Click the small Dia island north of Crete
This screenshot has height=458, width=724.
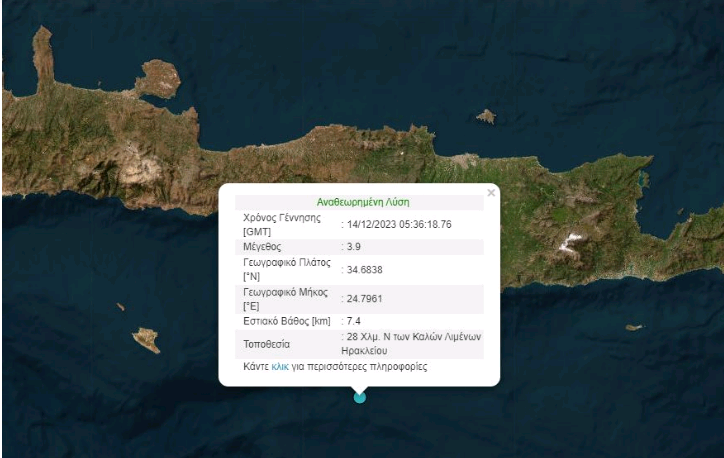tap(486, 117)
